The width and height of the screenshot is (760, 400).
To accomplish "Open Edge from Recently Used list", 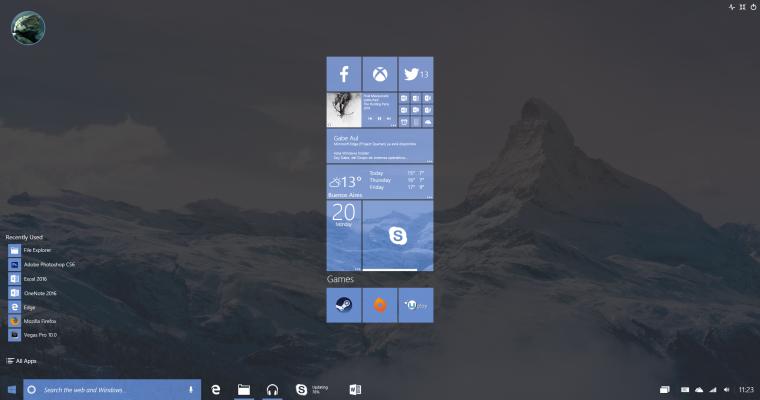I will coord(22,307).
